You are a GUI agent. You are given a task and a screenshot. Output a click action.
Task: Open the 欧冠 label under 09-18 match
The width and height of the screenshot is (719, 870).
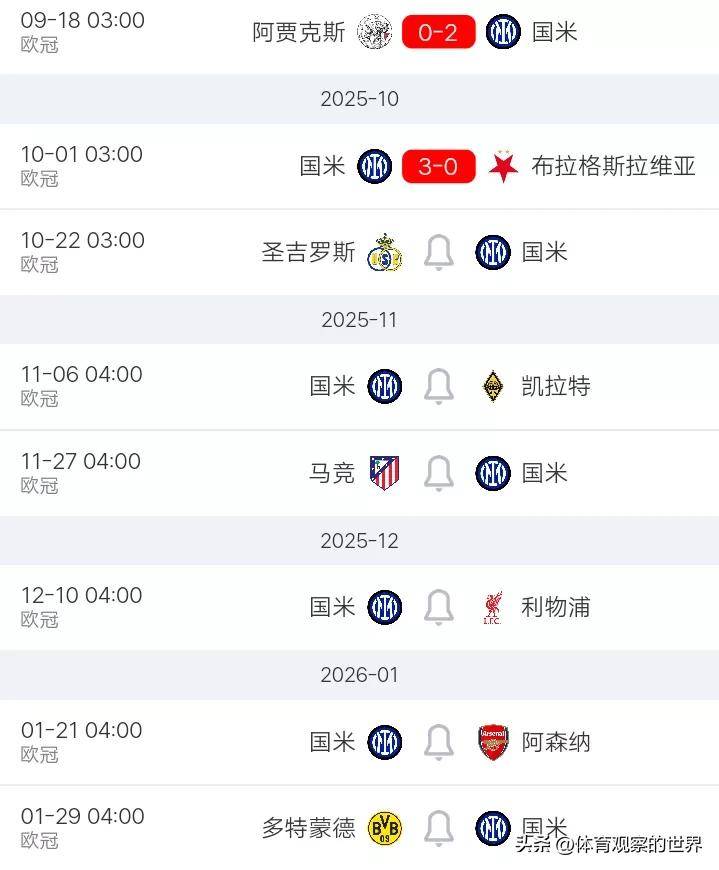click(x=41, y=44)
